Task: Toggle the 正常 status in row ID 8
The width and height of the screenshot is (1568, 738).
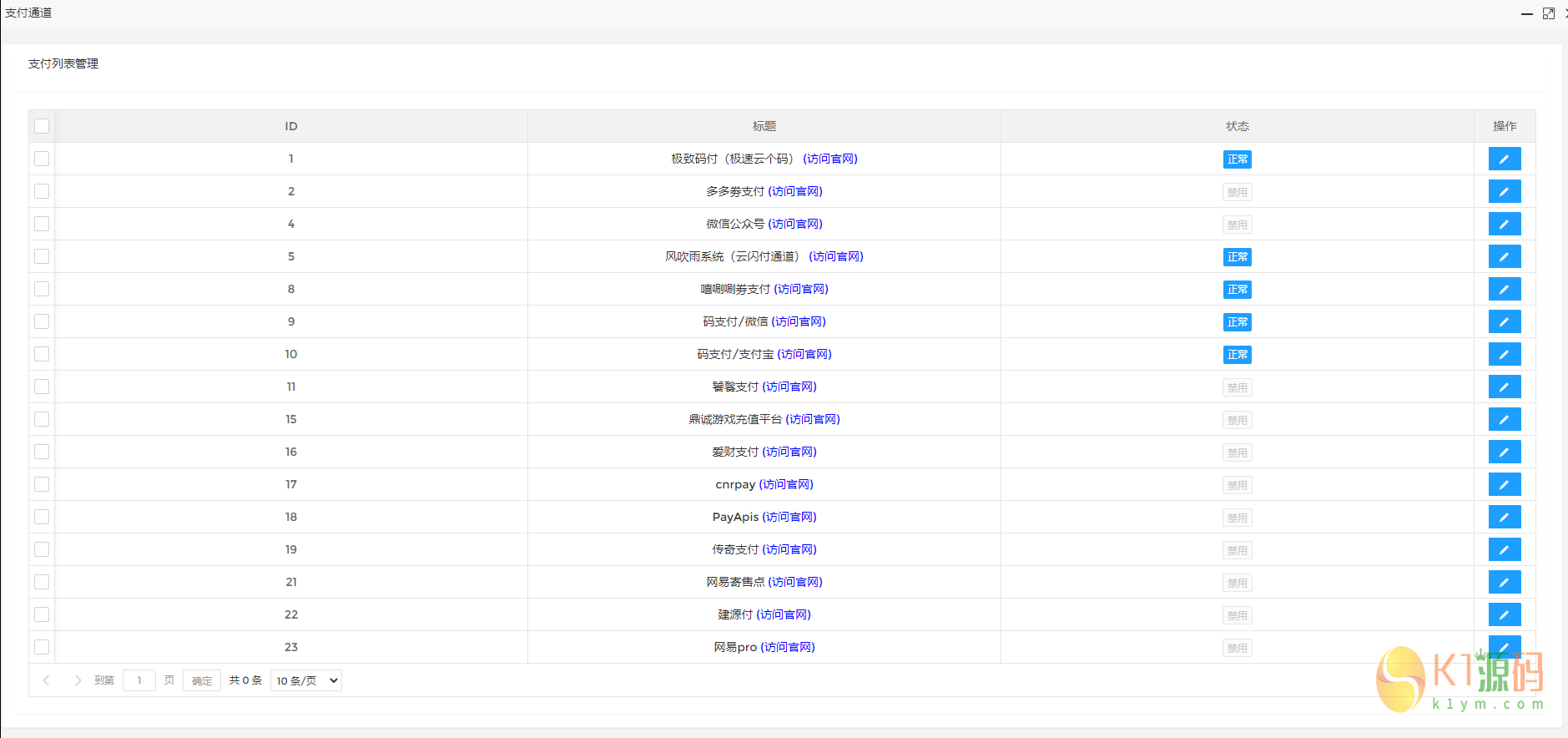Action: click(x=1237, y=290)
